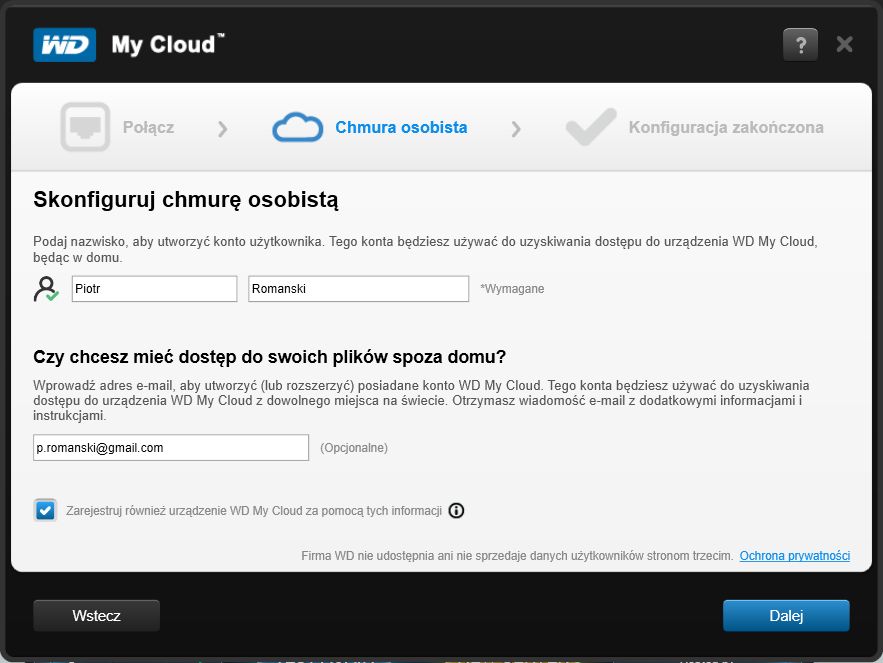The width and height of the screenshot is (883, 663).
Task: Click the arrow after Chmura osobista step
Action: point(516,129)
